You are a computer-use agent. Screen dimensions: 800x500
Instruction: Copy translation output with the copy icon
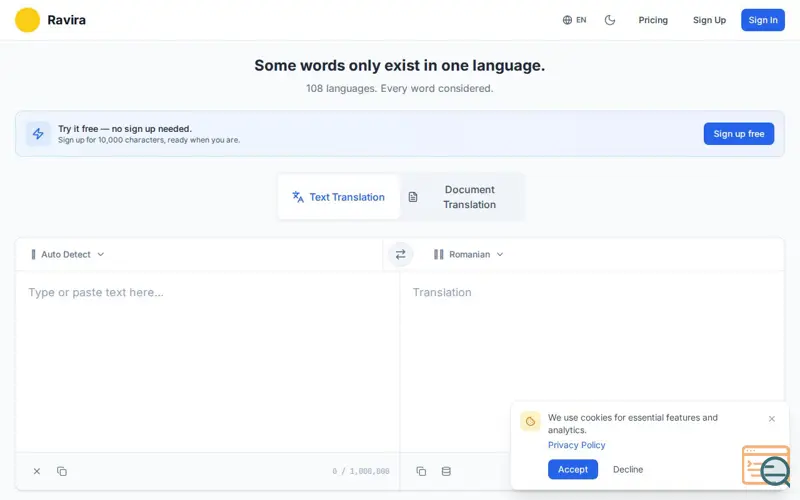click(x=421, y=471)
